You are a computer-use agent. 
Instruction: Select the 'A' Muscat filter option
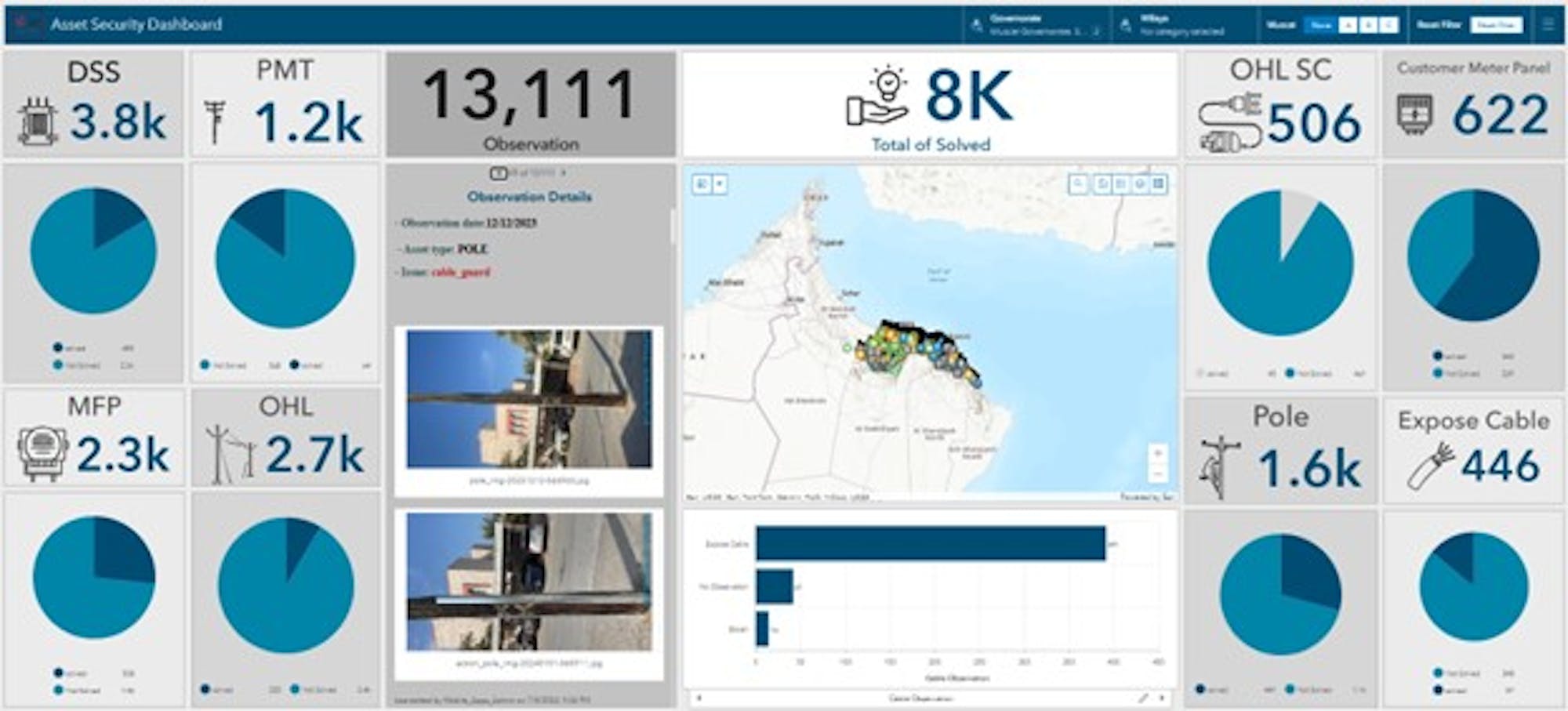1347,25
